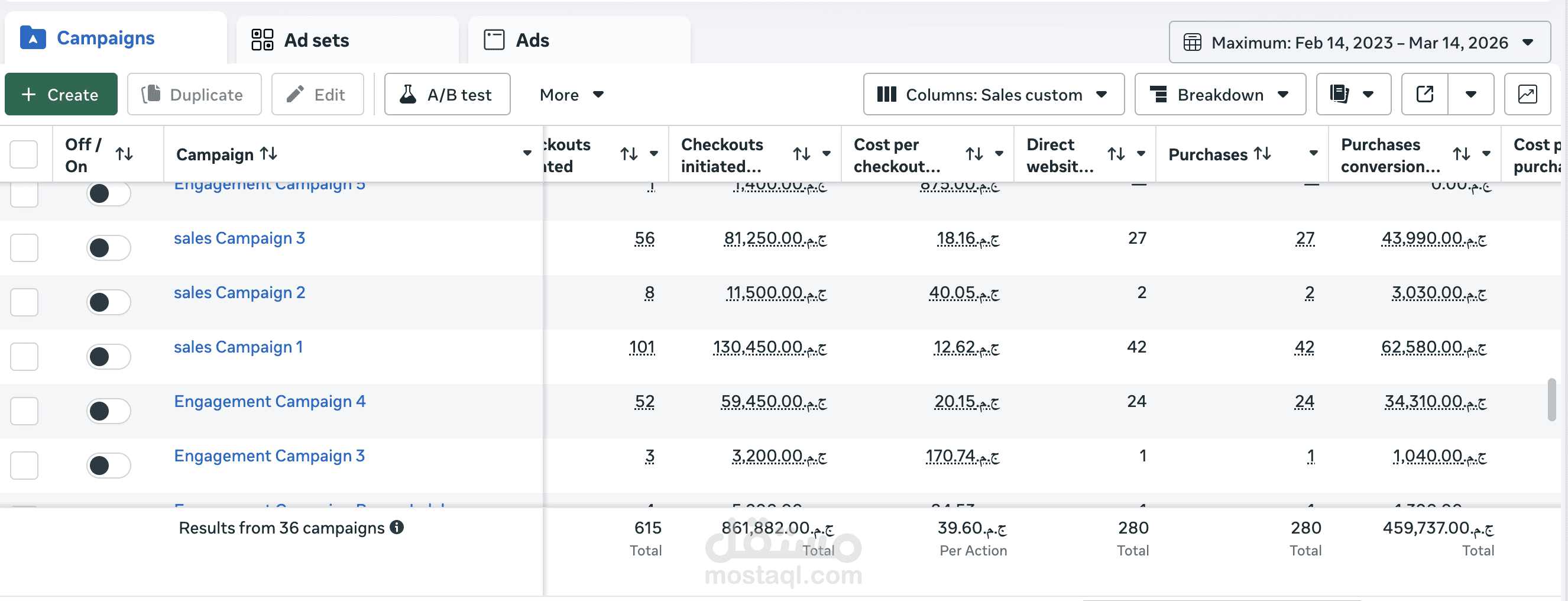Open the sales Campaign 2 link

click(239, 292)
